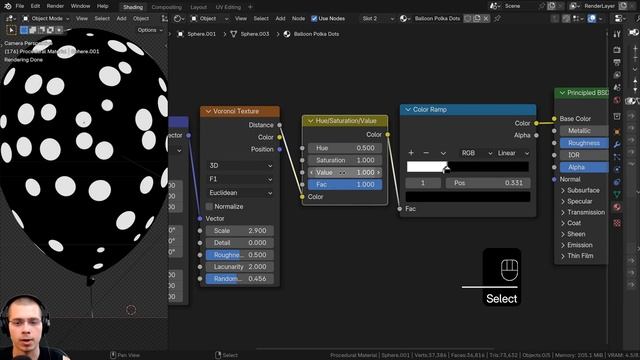
Task: Open the Texture properties checker icon
Action: (617, 223)
